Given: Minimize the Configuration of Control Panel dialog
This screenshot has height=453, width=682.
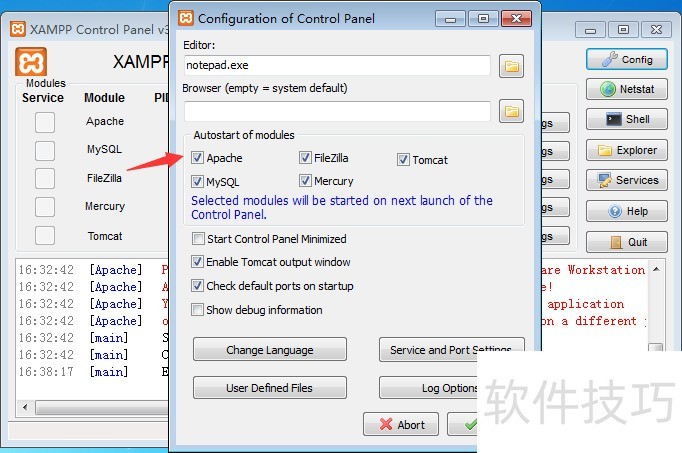Looking at the screenshot, I should pos(450,19).
